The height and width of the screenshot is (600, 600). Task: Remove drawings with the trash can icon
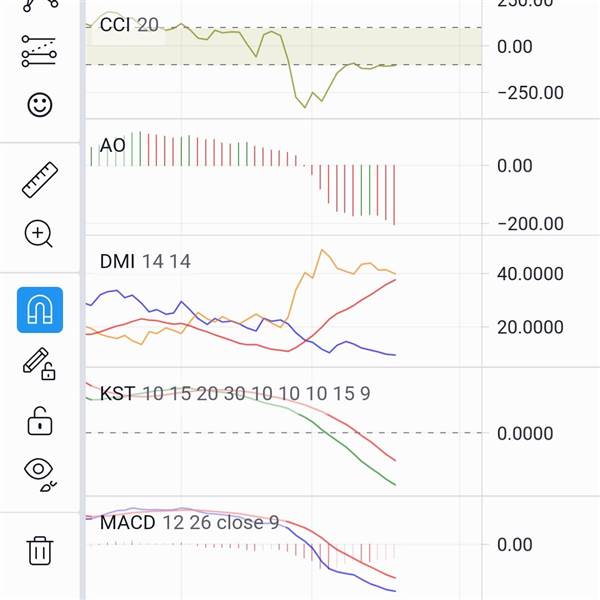coord(40,551)
